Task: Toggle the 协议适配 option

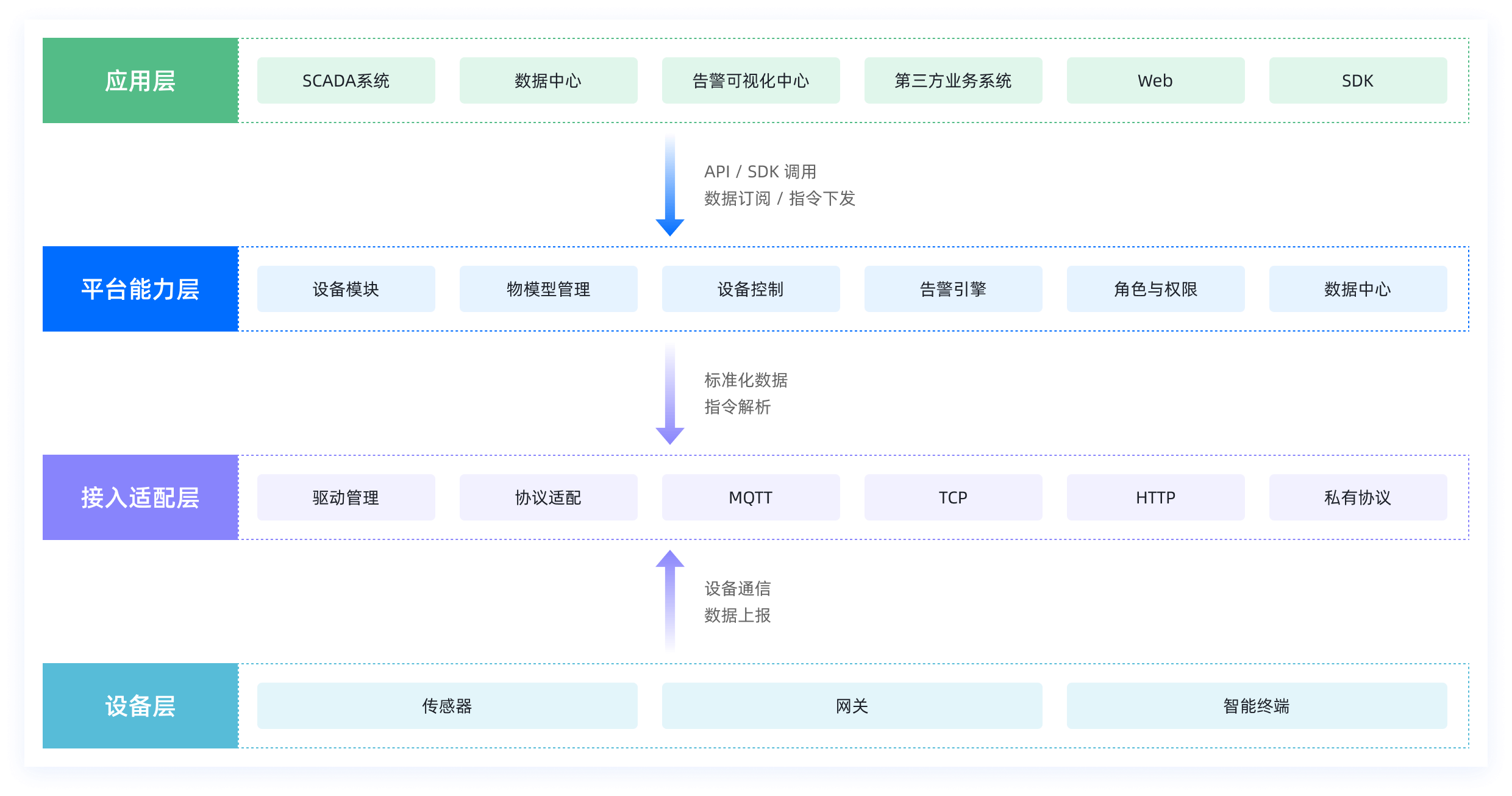Action: click(547, 497)
